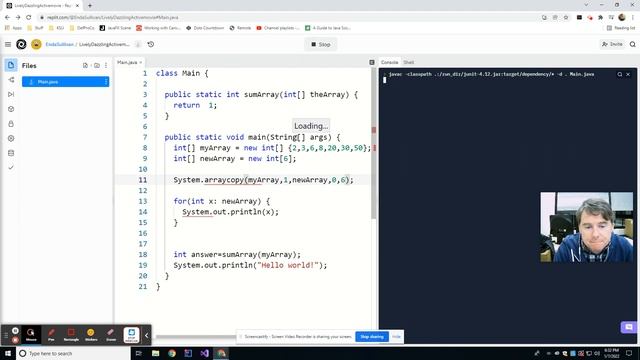Open Replit search magnifier in header
This screenshot has width=640, height=360.
pyautogui.click(x=633, y=44)
